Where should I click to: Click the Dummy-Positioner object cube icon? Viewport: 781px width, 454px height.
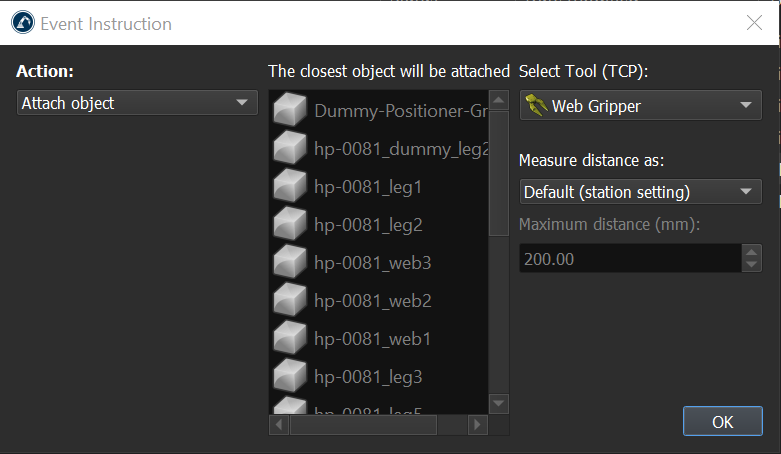point(289,111)
